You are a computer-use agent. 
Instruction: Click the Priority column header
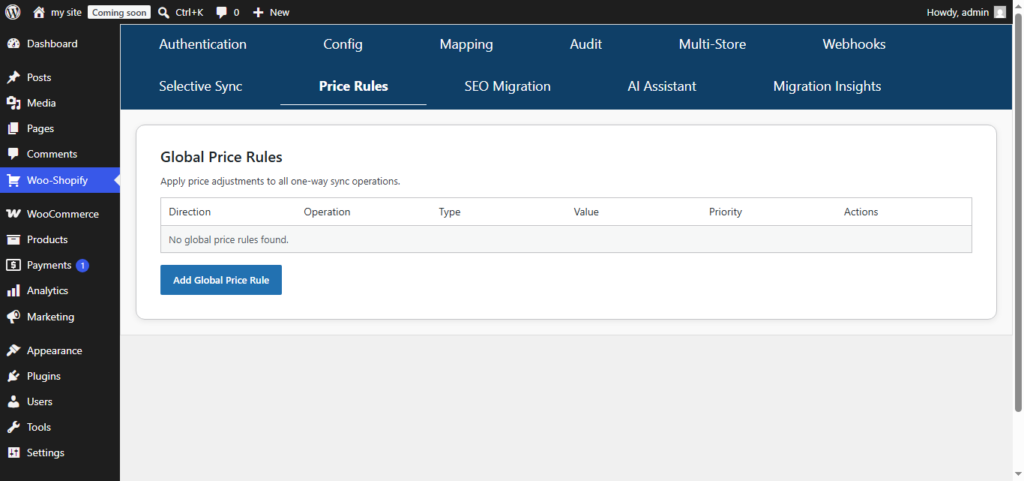click(726, 212)
